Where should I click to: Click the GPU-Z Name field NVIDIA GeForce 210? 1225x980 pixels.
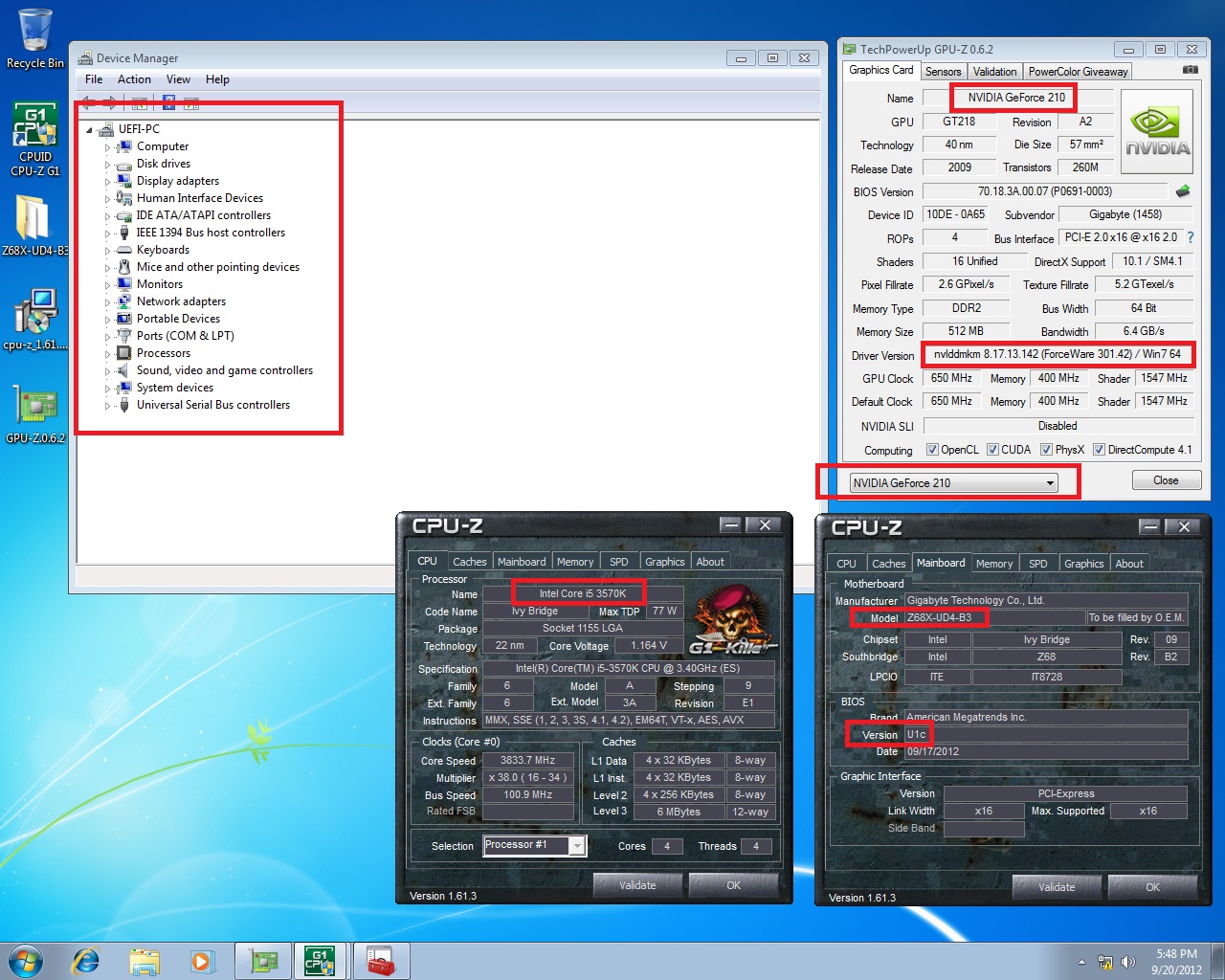[x=1016, y=98]
